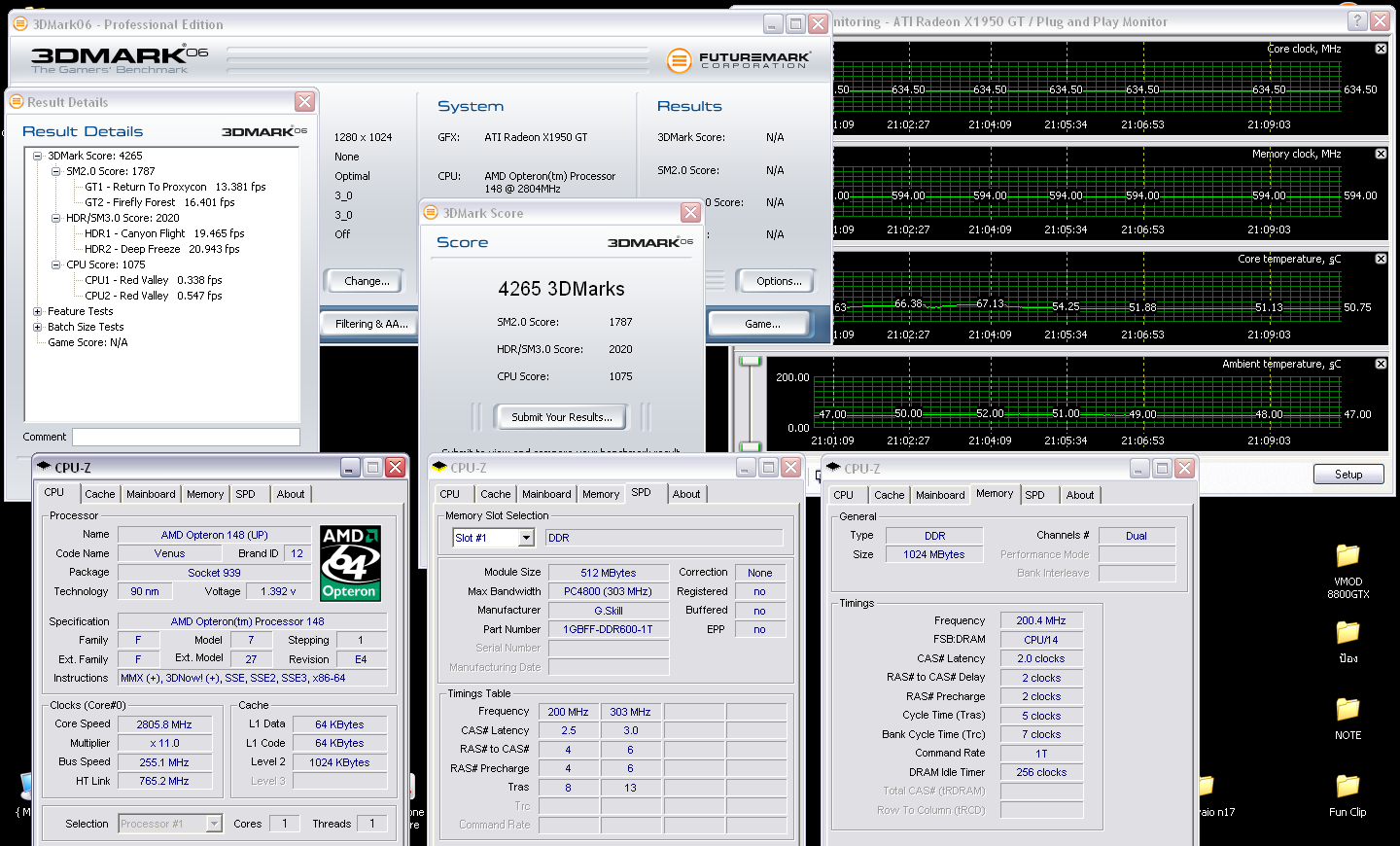Select GT2 - Firefly Forest tree row
Viewport: 1400px width, 846px height.
(159, 202)
